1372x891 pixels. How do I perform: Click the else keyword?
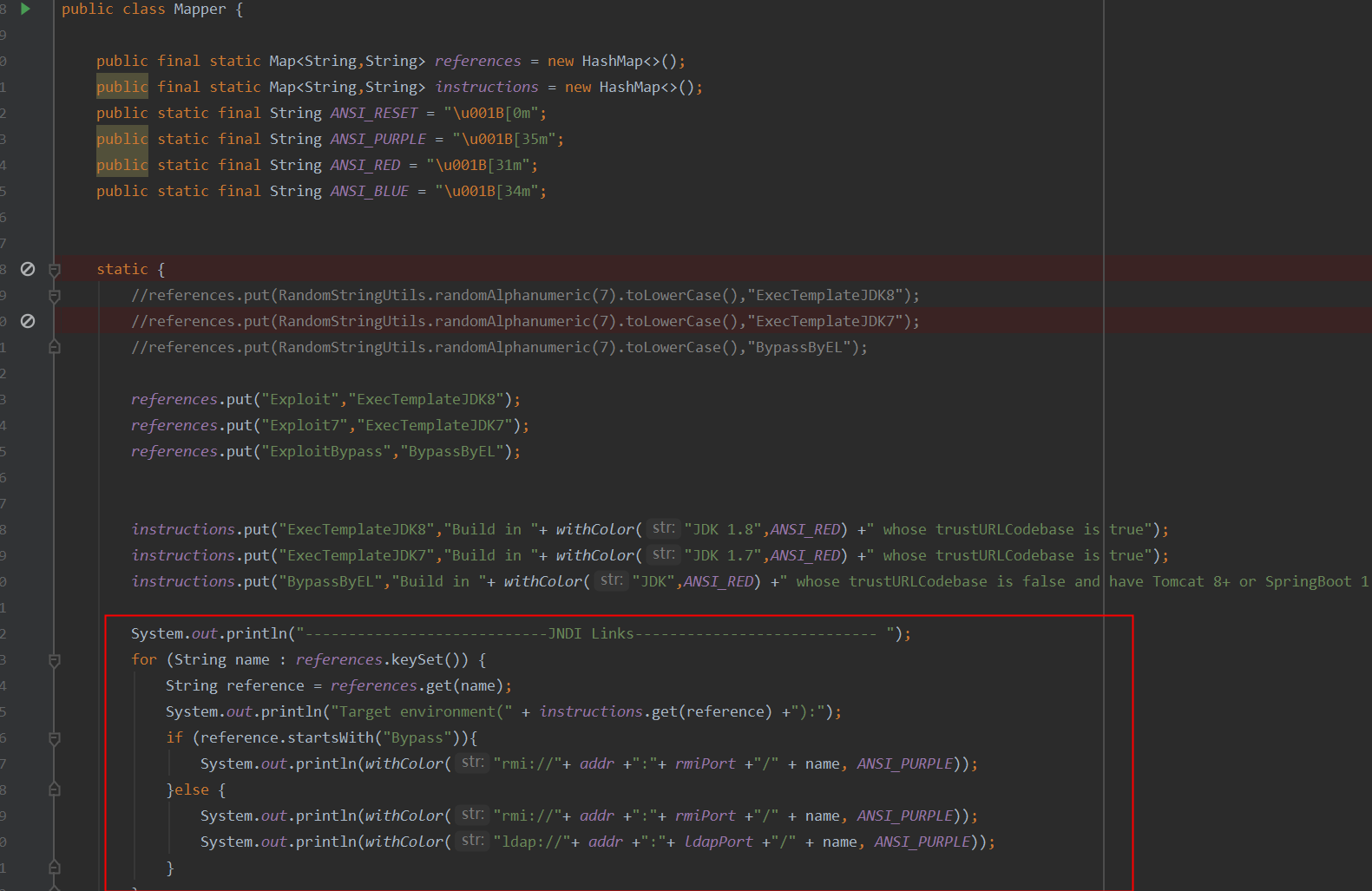pos(192,790)
